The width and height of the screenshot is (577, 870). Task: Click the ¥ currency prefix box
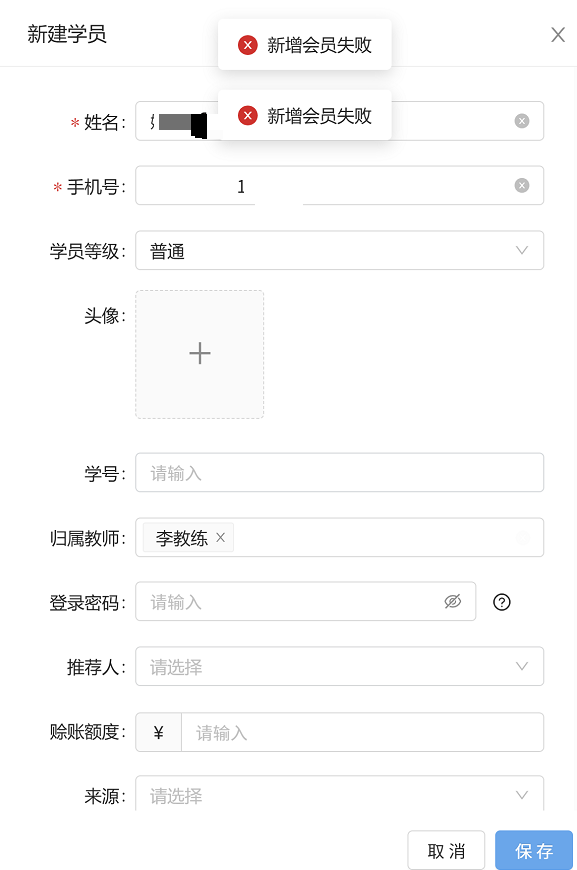pos(158,732)
